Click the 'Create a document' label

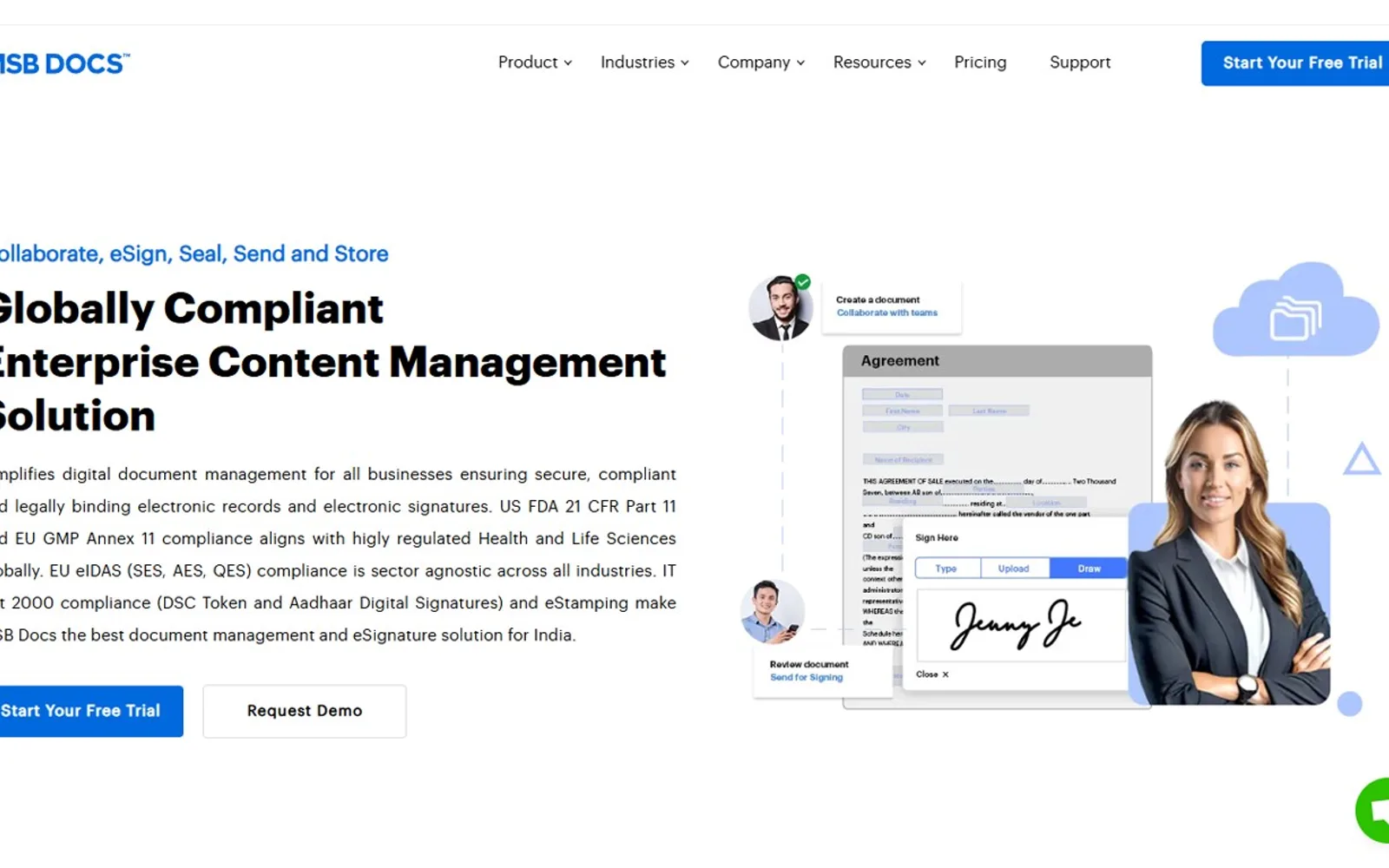(x=878, y=299)
